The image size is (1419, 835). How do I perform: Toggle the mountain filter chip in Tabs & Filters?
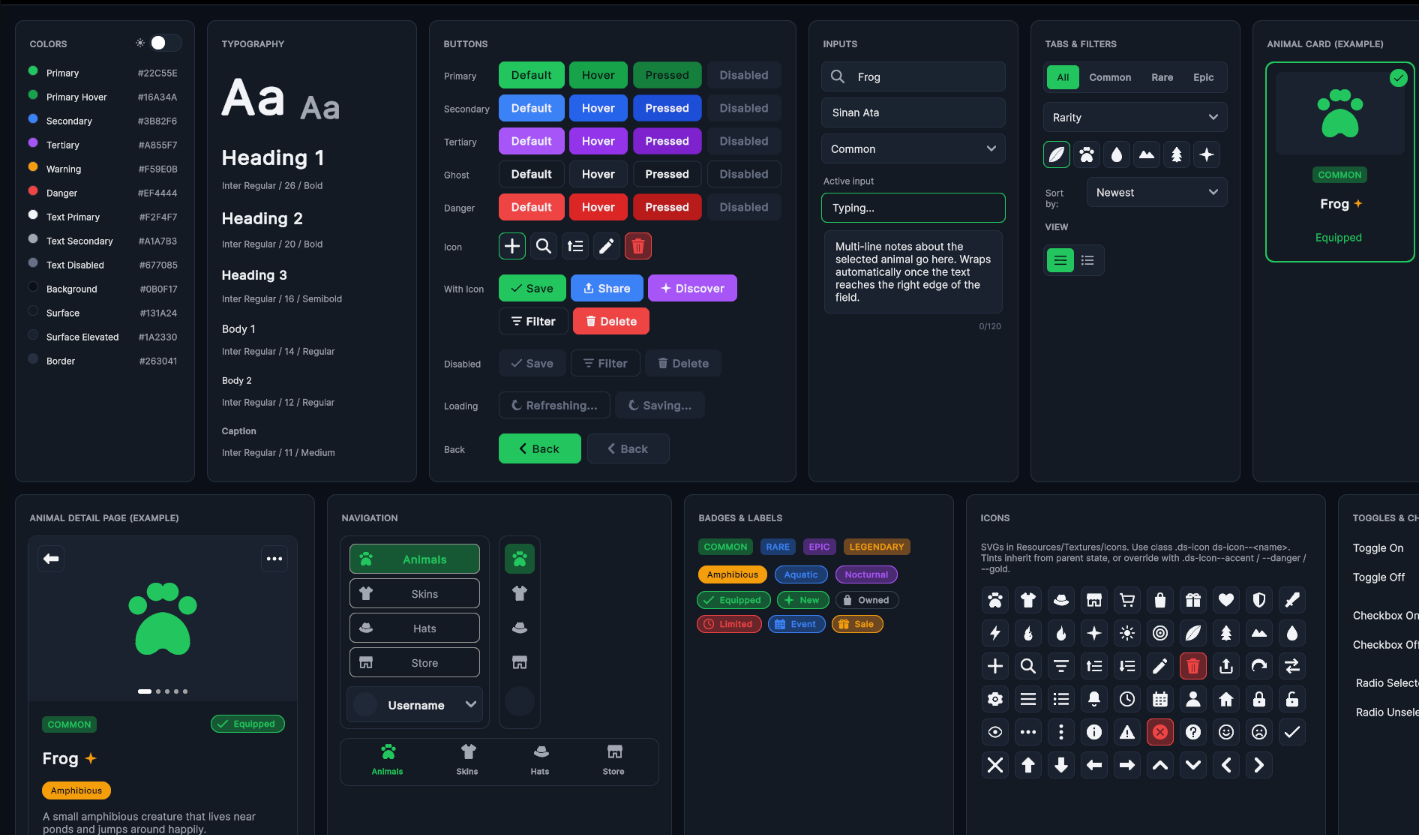(x=1147, y=154)
